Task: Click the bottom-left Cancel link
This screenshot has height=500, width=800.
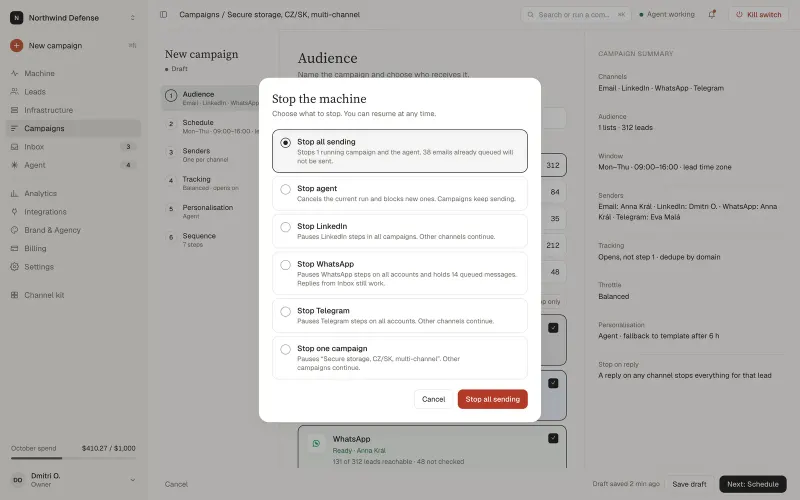Action: tap(176, 484)
